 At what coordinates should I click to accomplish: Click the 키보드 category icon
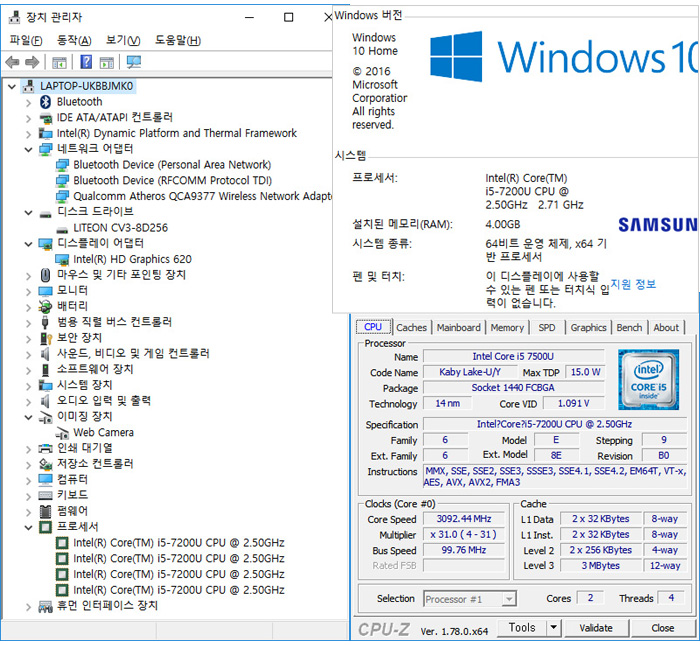[46, 495]
